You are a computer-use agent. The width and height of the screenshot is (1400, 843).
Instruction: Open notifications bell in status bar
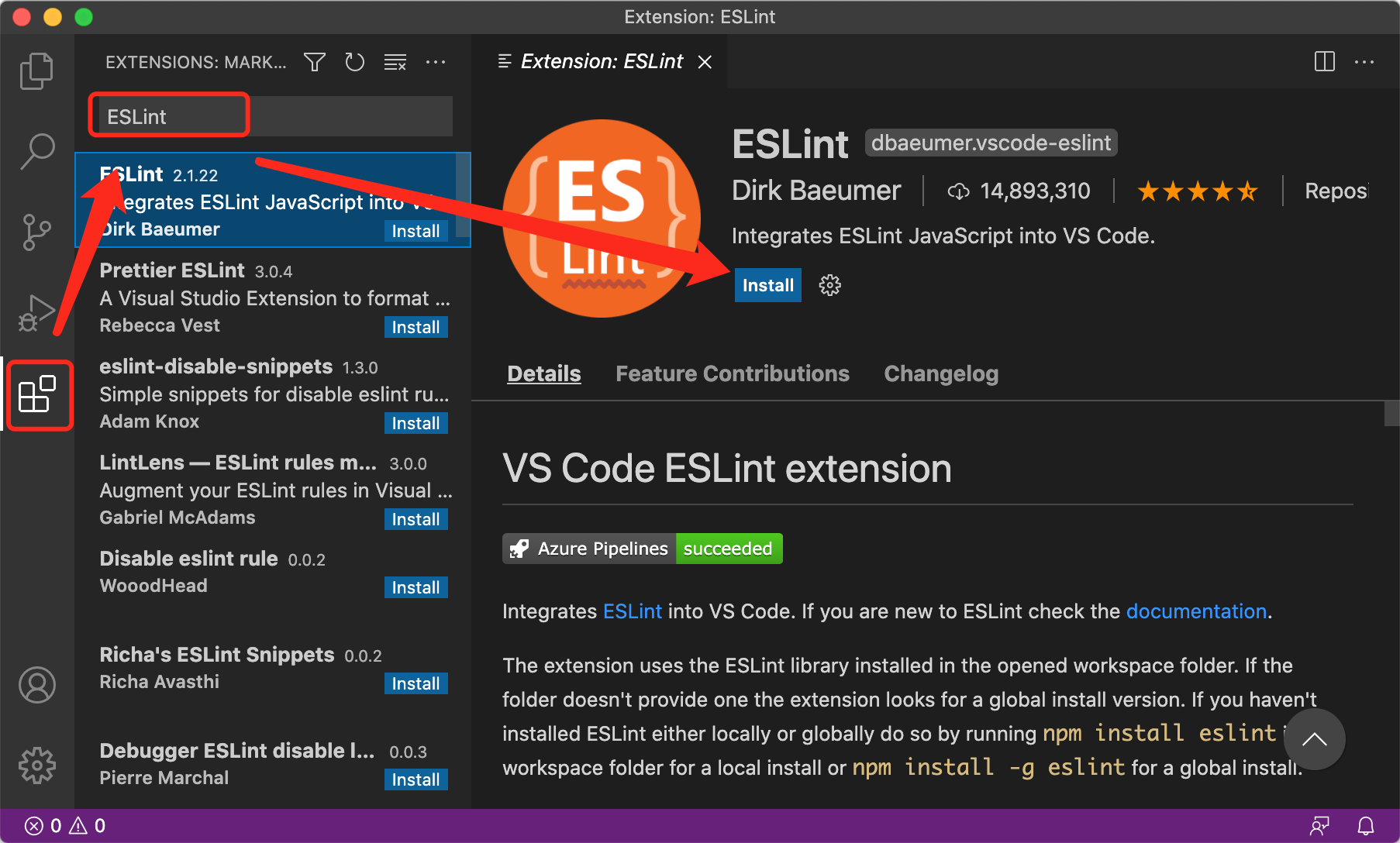click(1366, 826)
